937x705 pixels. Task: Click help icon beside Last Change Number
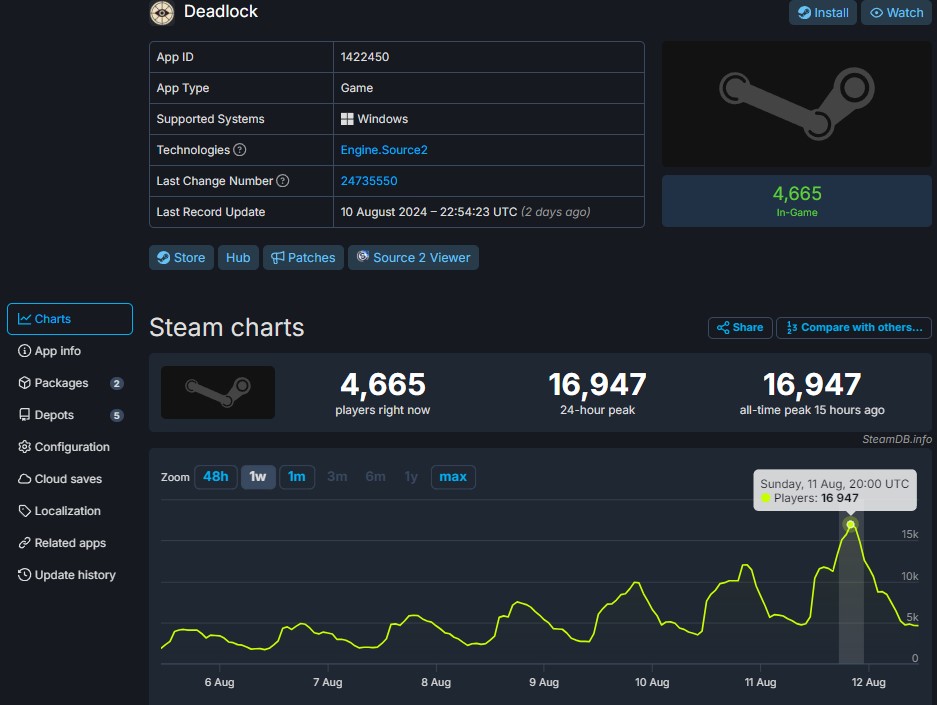click(x=283, y=181)
